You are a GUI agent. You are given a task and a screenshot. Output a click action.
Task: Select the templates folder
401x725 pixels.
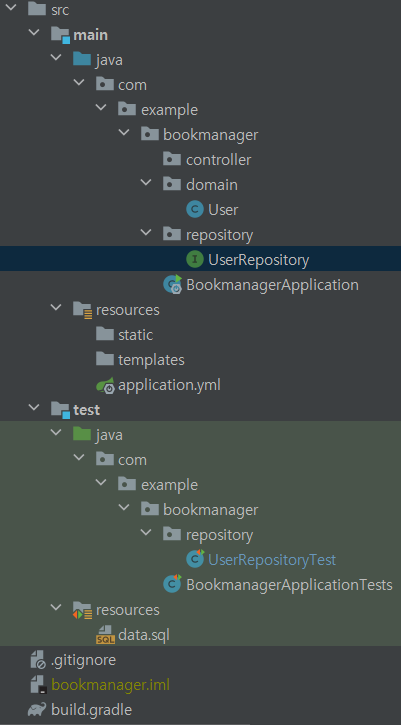(140, 360)
